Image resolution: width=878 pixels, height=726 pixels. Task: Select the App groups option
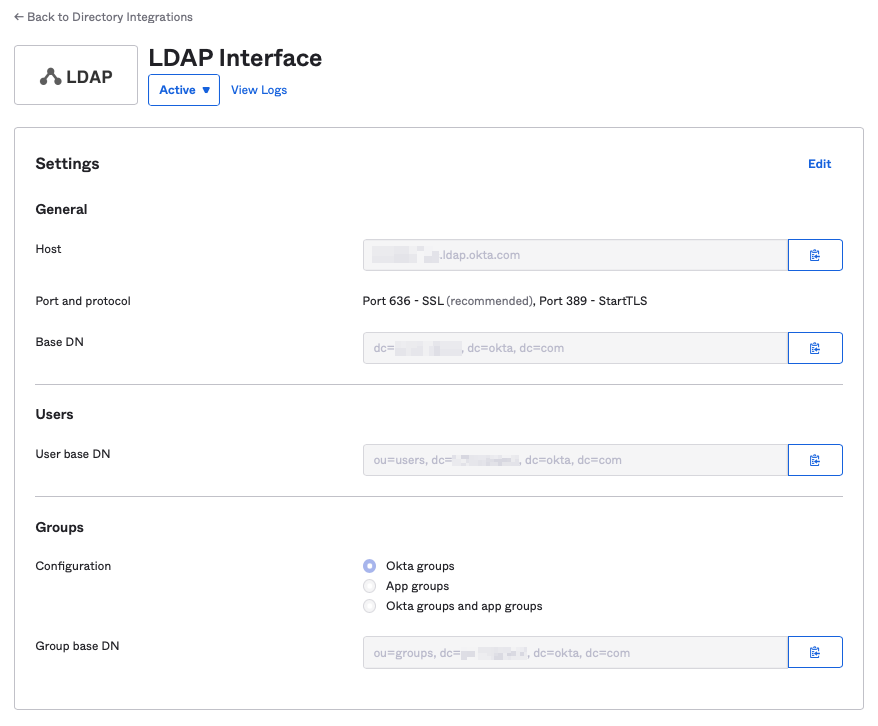click(369, 586)
